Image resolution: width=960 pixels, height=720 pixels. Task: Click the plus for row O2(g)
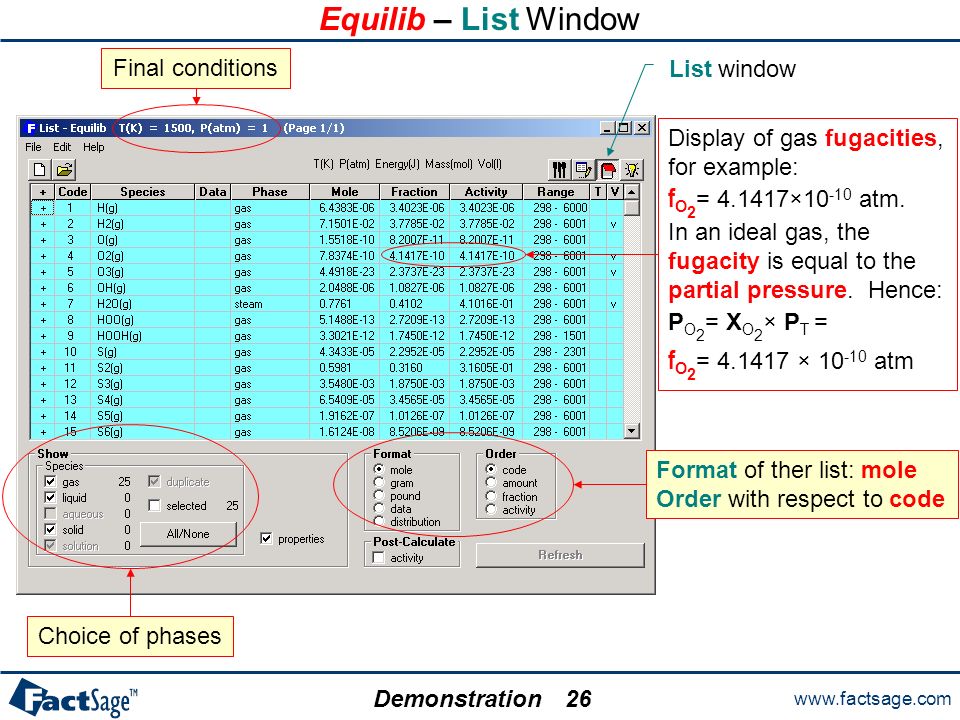[x=43, y=256]
